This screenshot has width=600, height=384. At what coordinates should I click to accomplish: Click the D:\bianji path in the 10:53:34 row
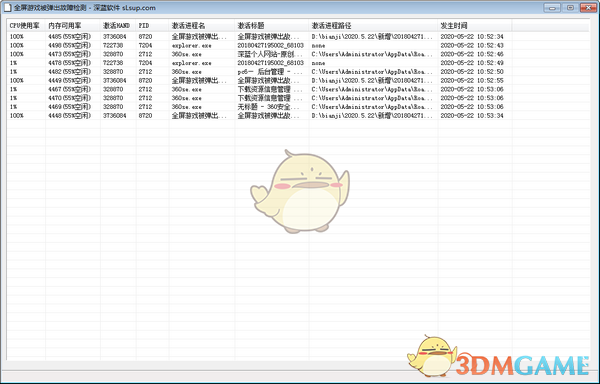click(372, 116)
